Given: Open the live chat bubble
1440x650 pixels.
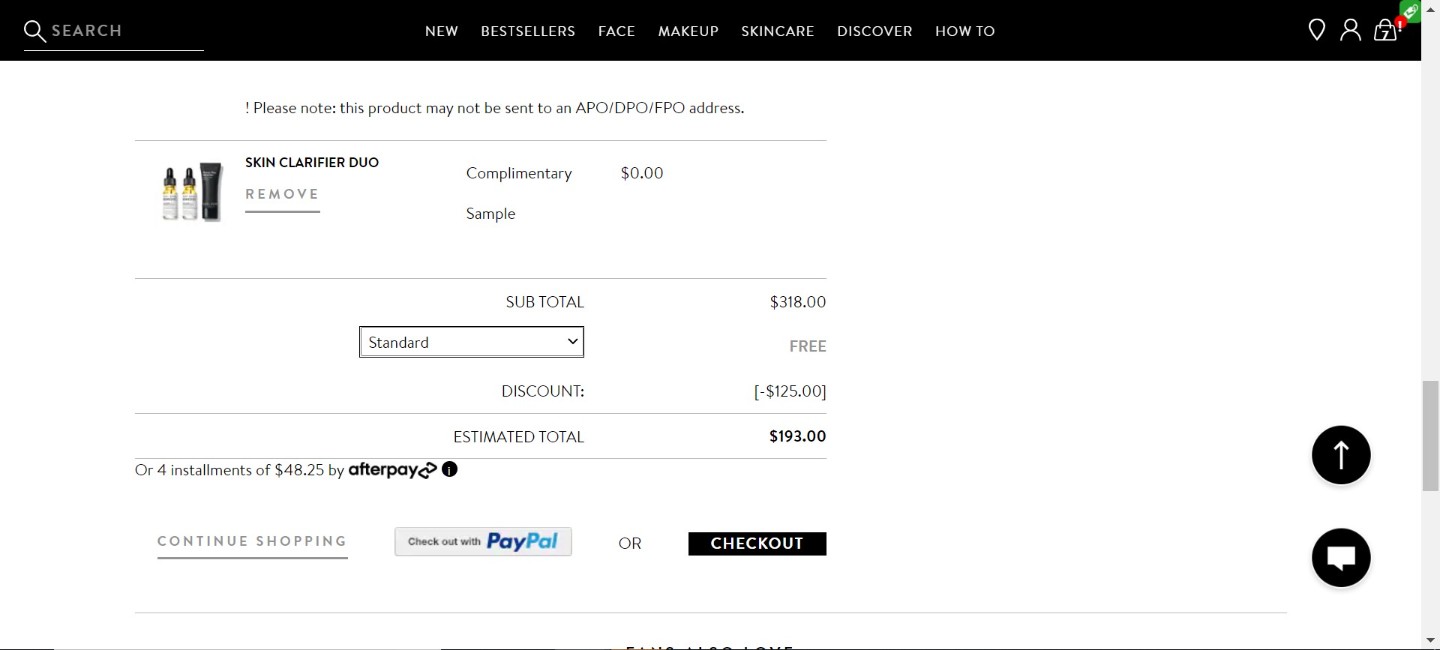Looking at the screenshot, I should 1341,557.
